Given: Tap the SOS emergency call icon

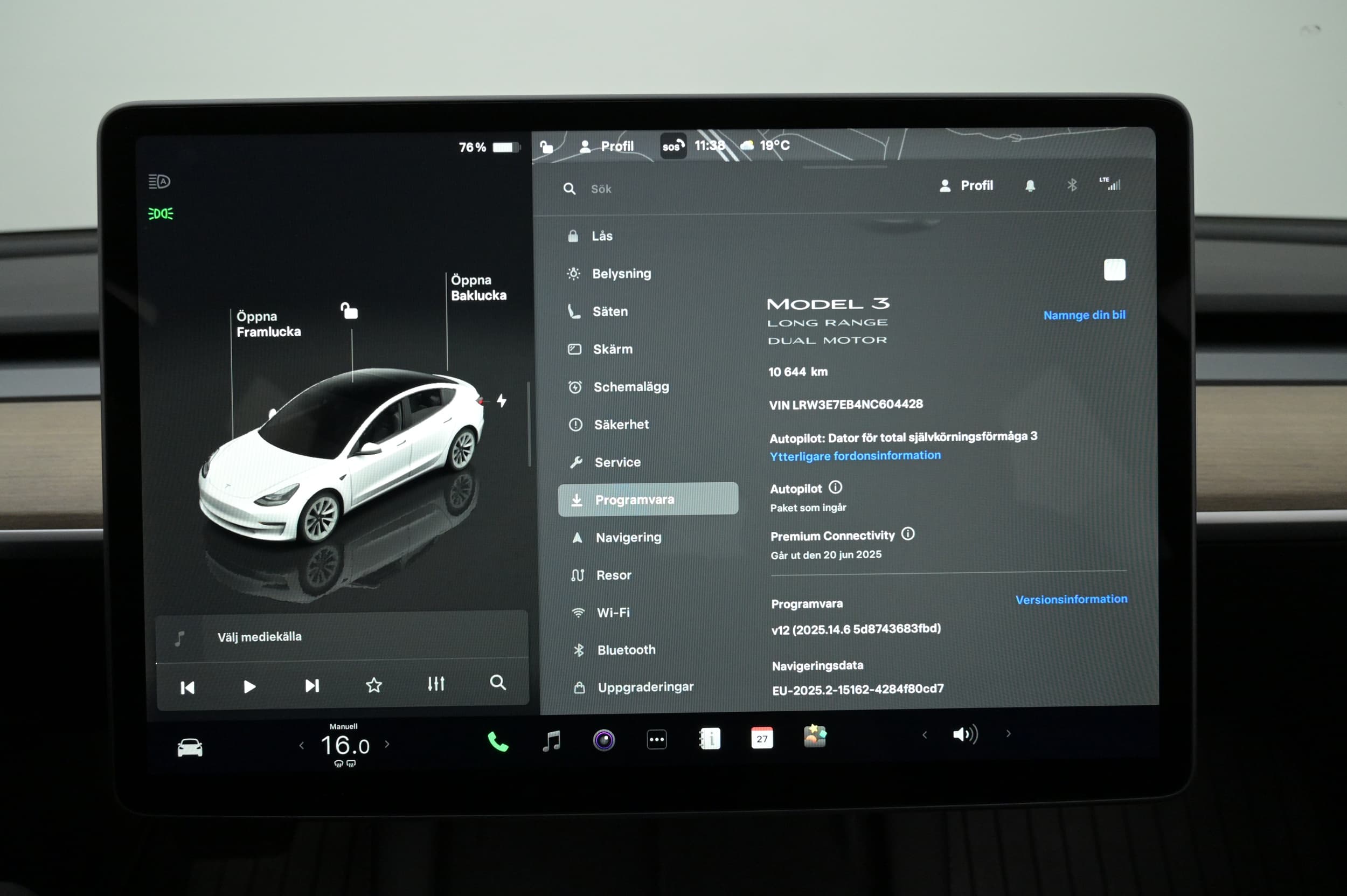Looking at the screenshot, I should (x=673, y=147).
